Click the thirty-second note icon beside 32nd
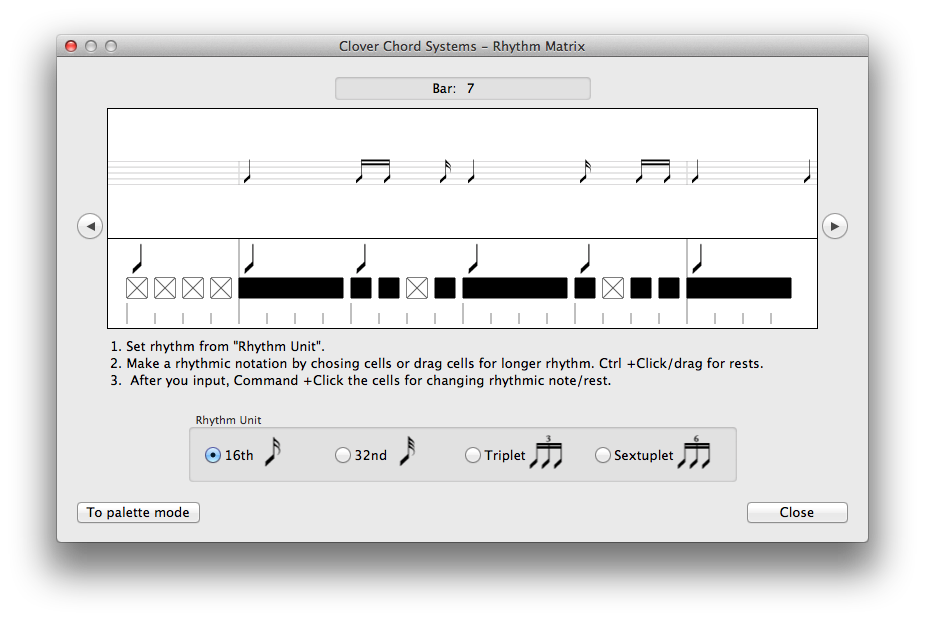 (407, 452)
